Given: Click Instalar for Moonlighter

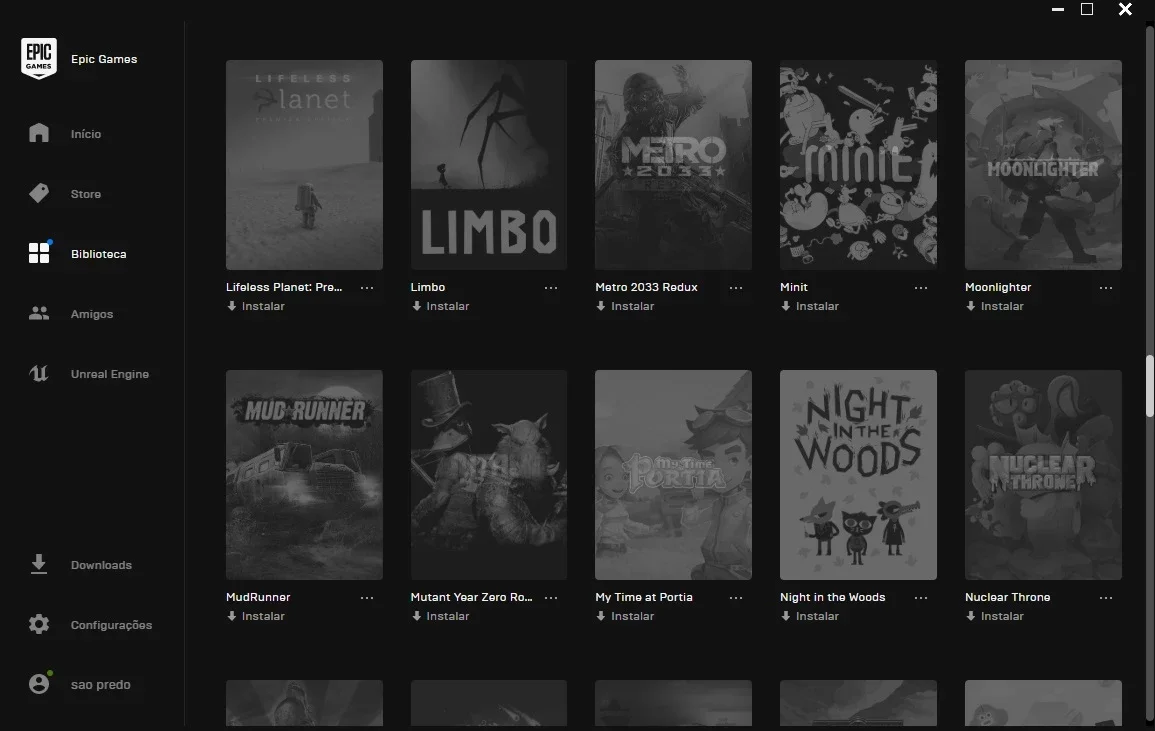Looking at the screenshot, I should pyautogui.click(x=1002, y=306).
